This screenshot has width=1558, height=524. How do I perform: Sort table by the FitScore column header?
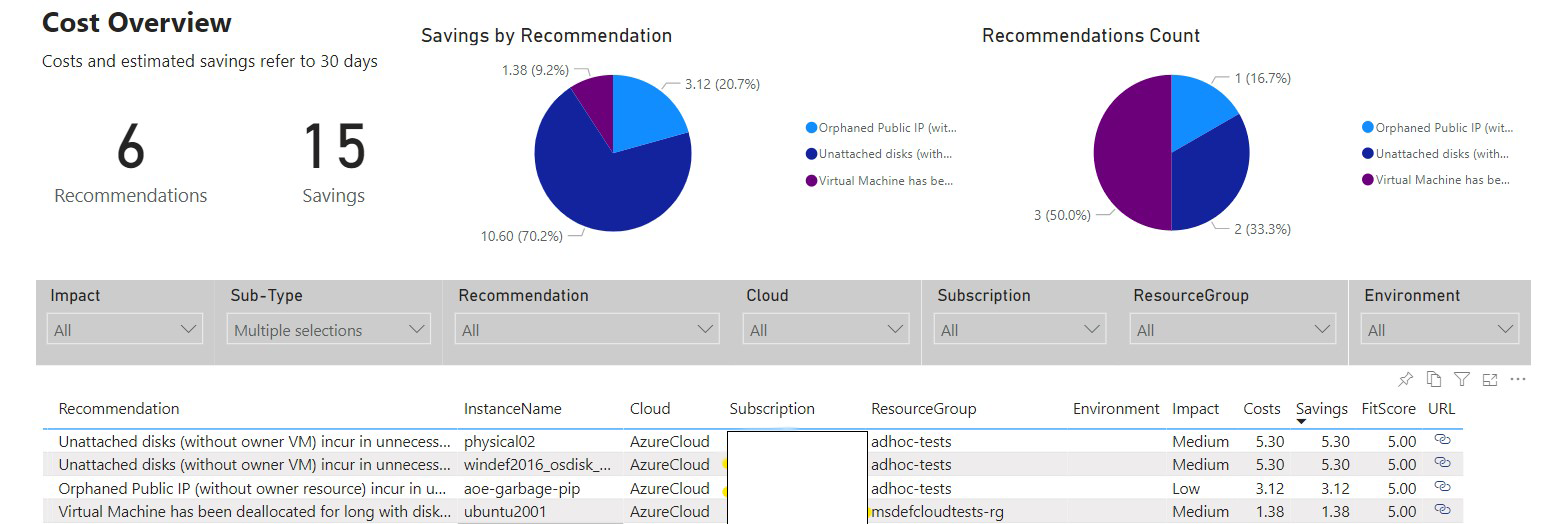coord(1388,409)
